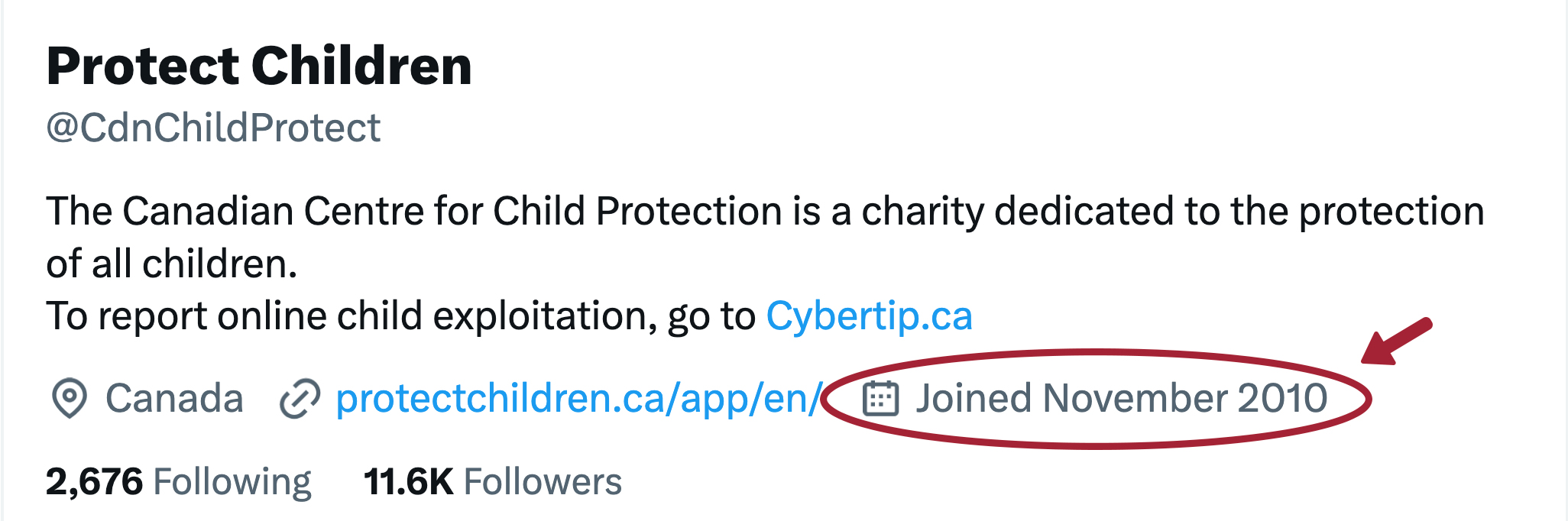Open the Cybertip.ca link
This screenshot has height=521, width=1568.
pos(869,316)
